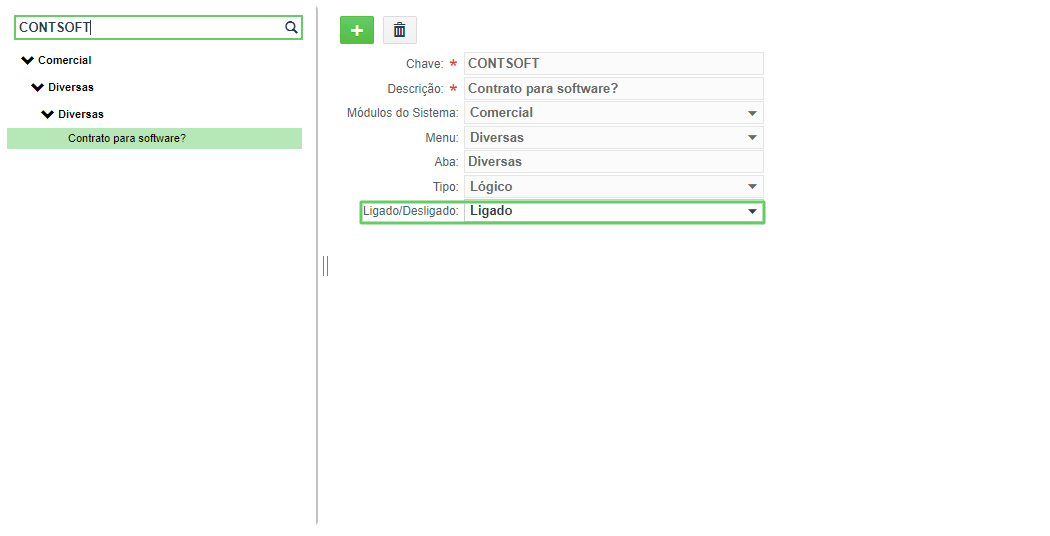Screen dimensions: 1050x536
Task: Collapse the Diversas node above Contrato para software
Action: tap(48, 114)
